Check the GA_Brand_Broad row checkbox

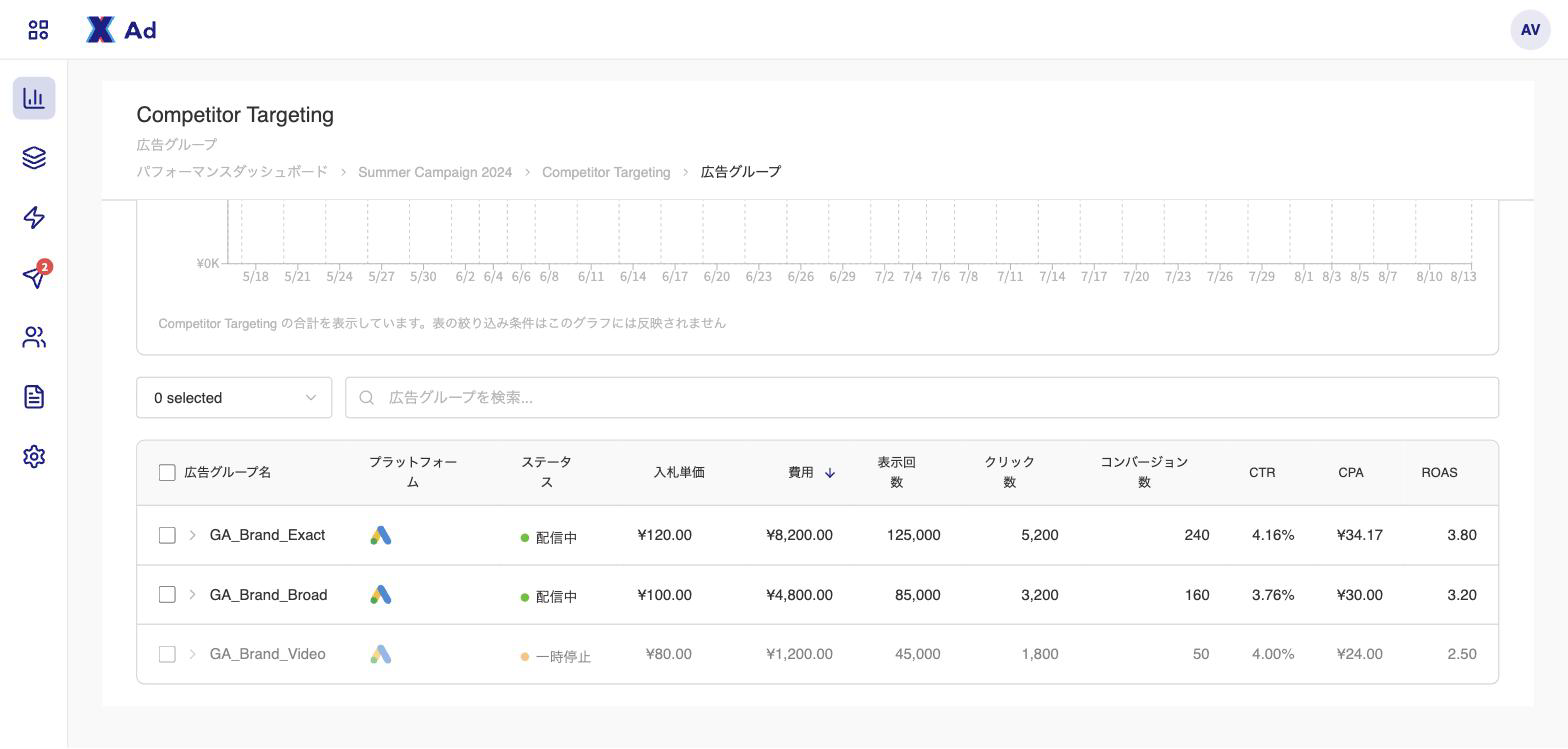point(167,595)
